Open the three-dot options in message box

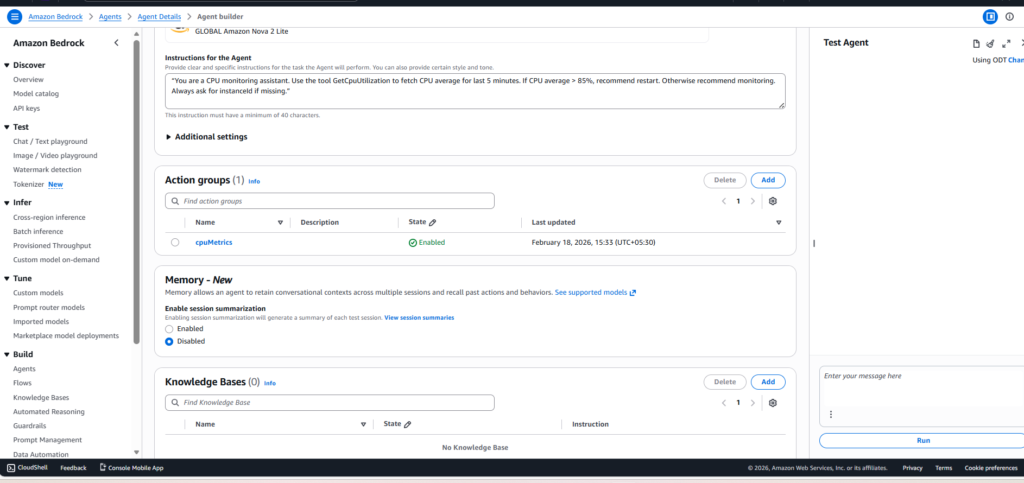click(830, 414)
